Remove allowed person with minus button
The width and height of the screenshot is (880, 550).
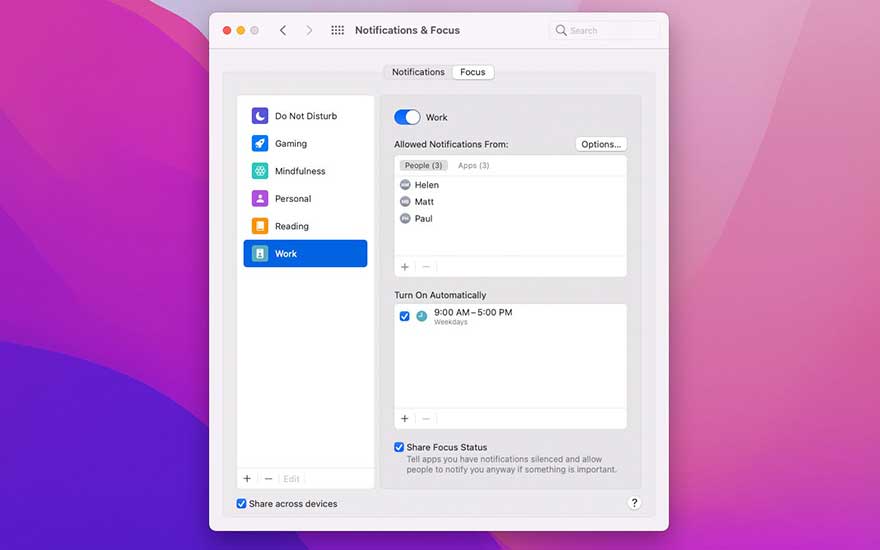pyautogui.click(x=426, y=267)
